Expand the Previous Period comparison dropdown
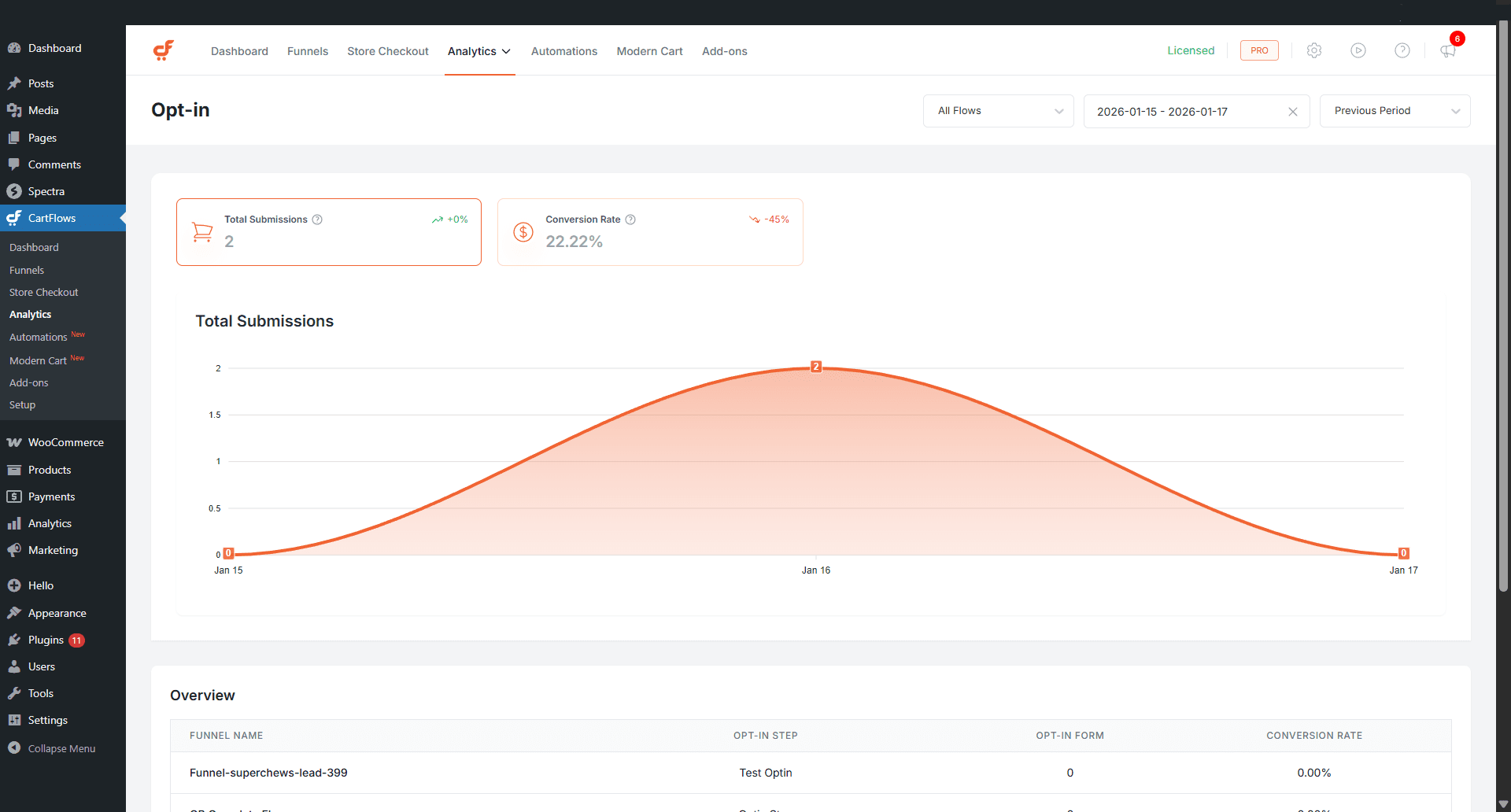Image resolution: width=1511 pixels, height=812 pixels. point(1394,111)
